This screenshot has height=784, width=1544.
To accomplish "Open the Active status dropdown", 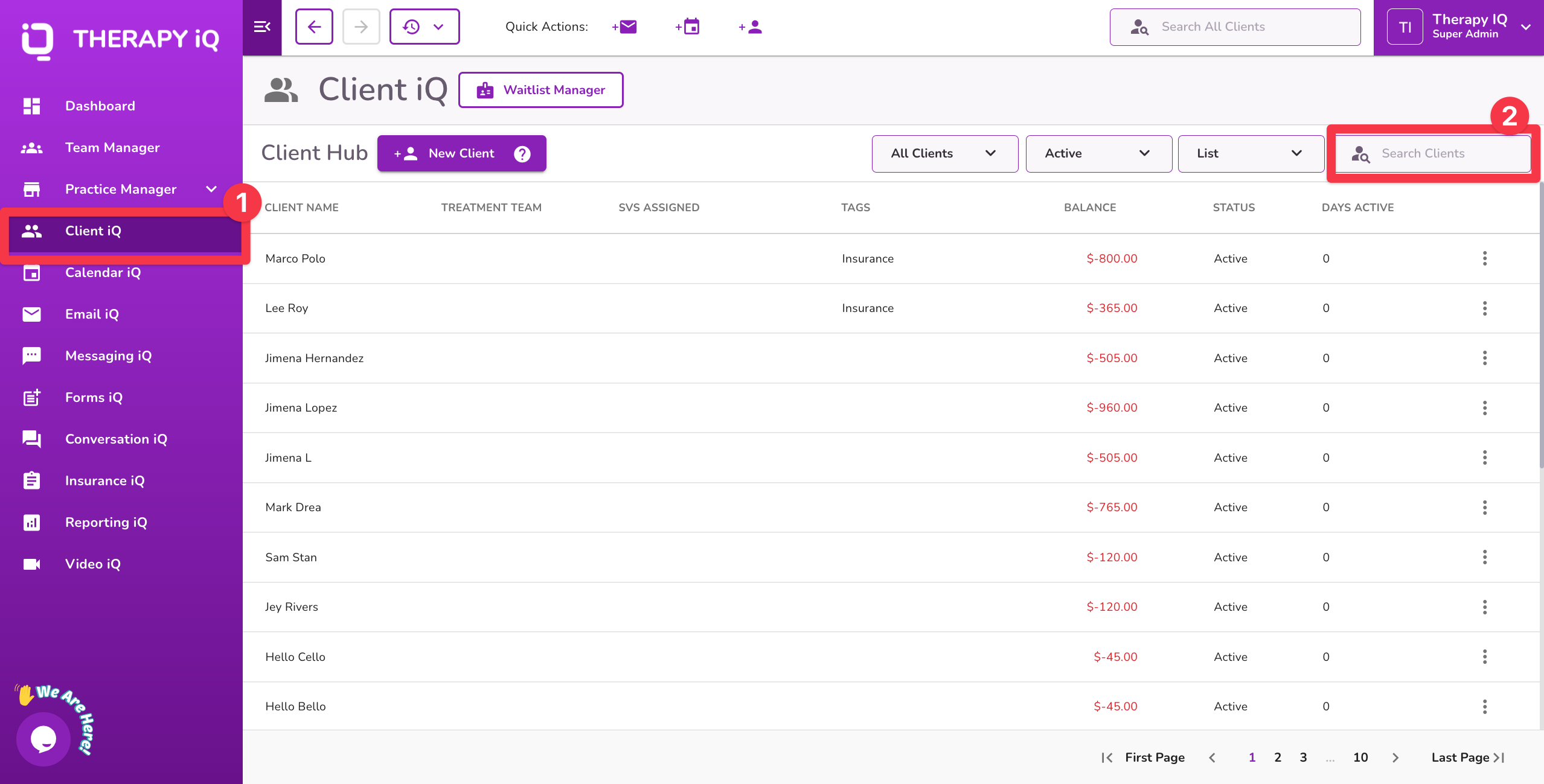I will [x=1098, y=154].
